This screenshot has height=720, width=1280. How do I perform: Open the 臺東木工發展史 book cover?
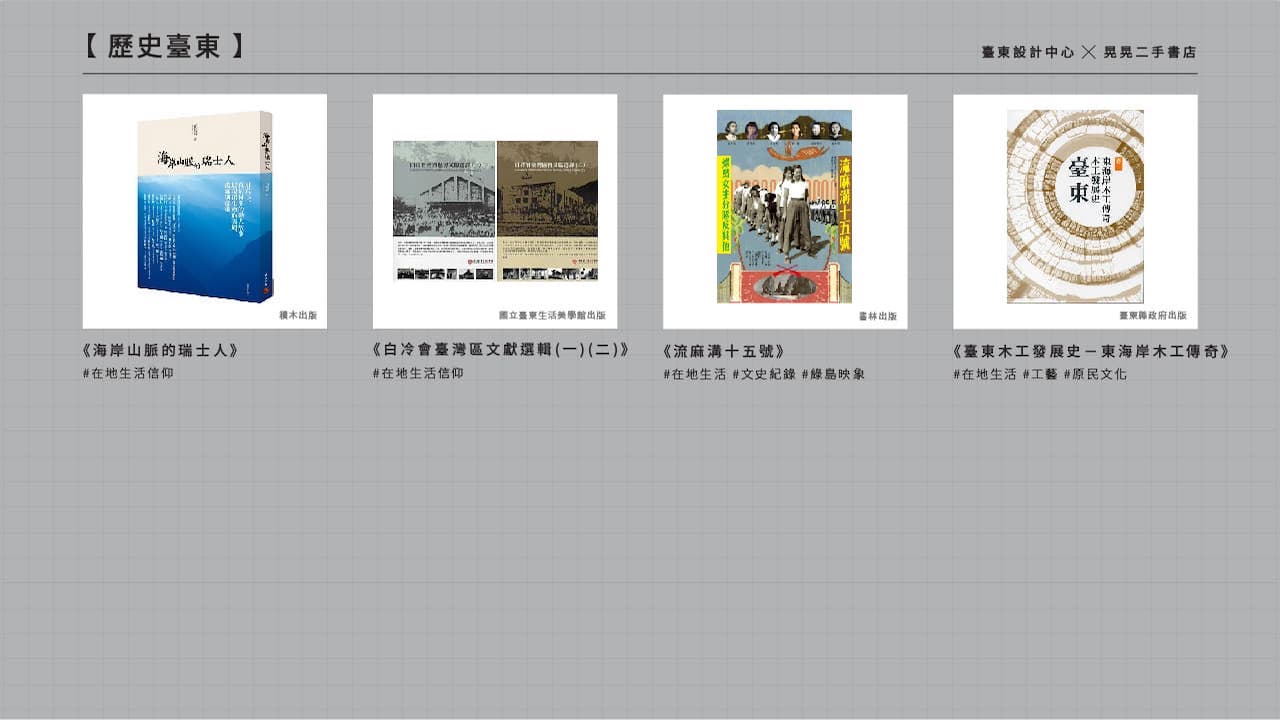1075,206
